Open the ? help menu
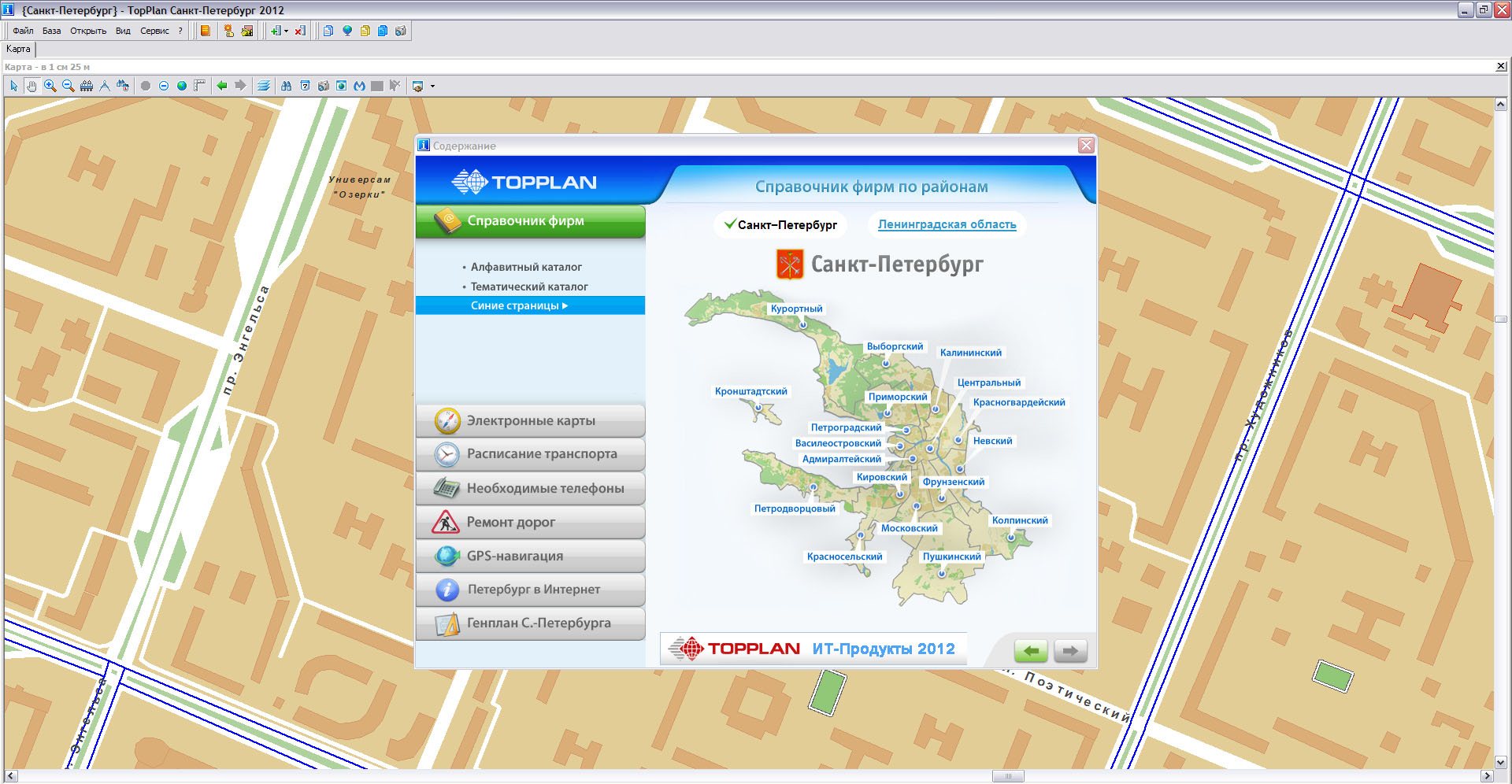This screenshot has width=1512, height=784. coord(180,31)
